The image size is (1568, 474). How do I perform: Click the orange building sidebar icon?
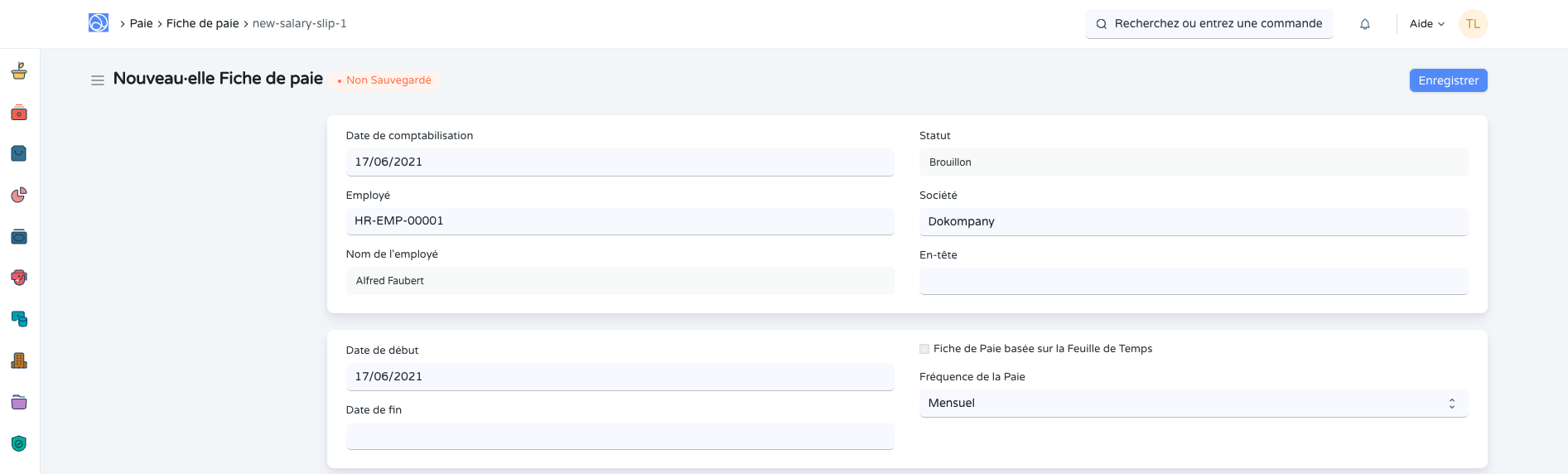pyautogui.click(x=19, y=360)
